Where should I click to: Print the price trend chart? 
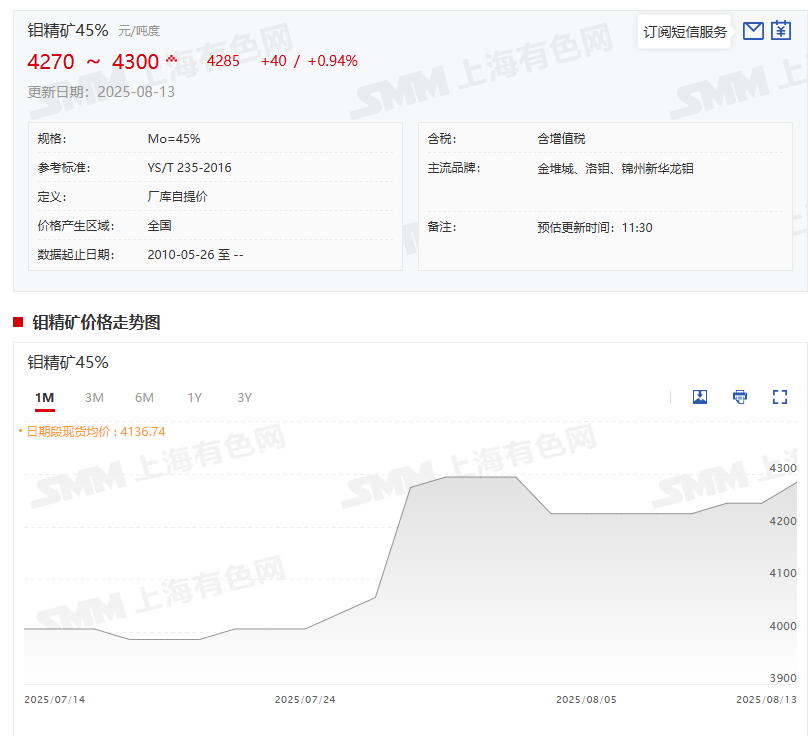click(x=740, y=397)
